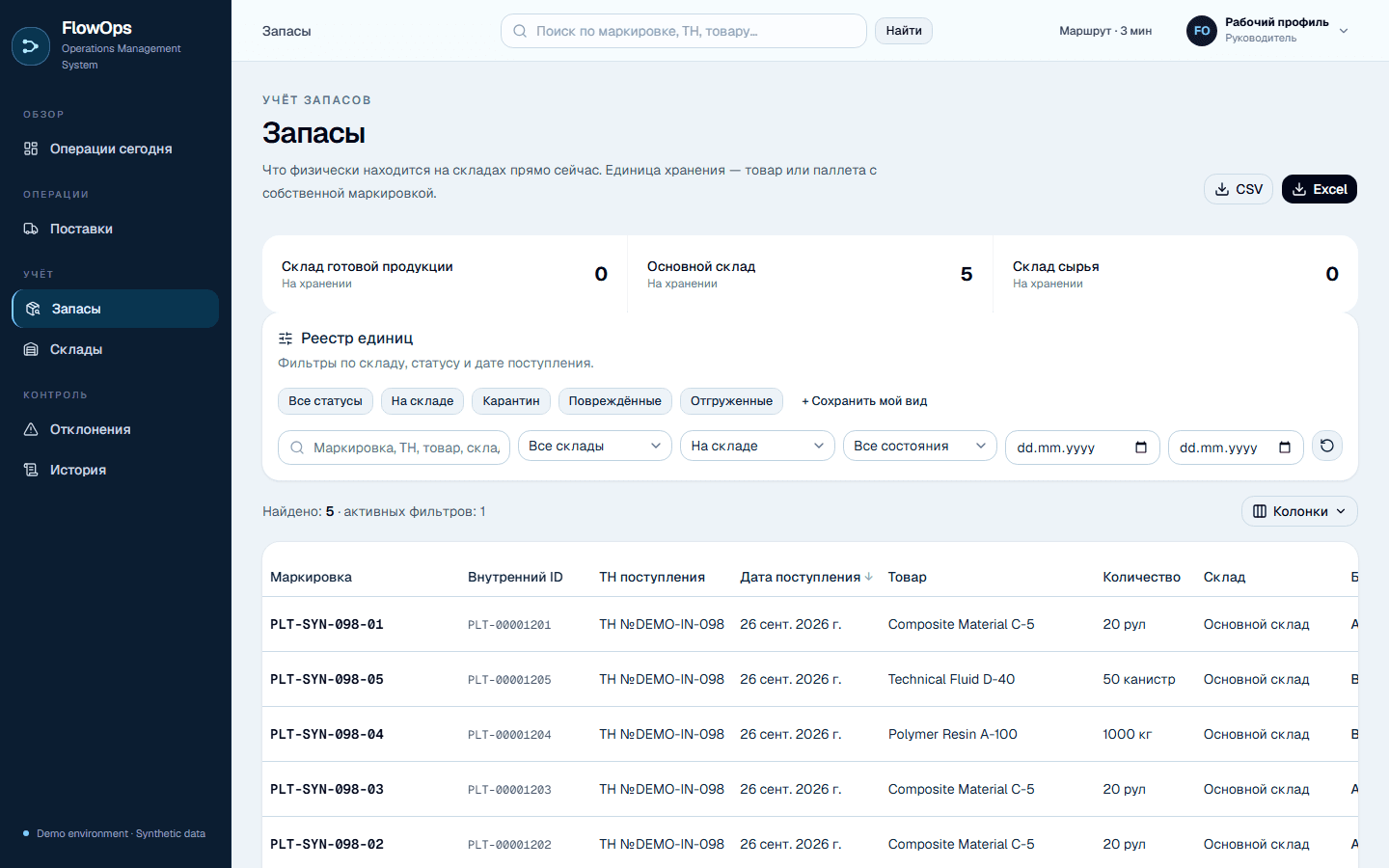Select the На складе filter chip
The width and height of the screenshot is (1389, 868).
click(x=422, y=401)
